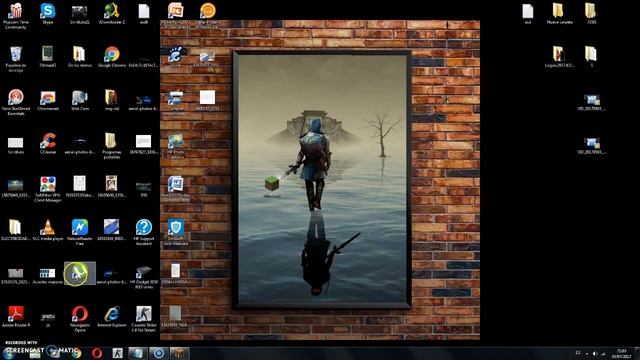The width and height of the screenshot is (640, 360).
Task: Open the img-vid folder
Action: (111, 100)
